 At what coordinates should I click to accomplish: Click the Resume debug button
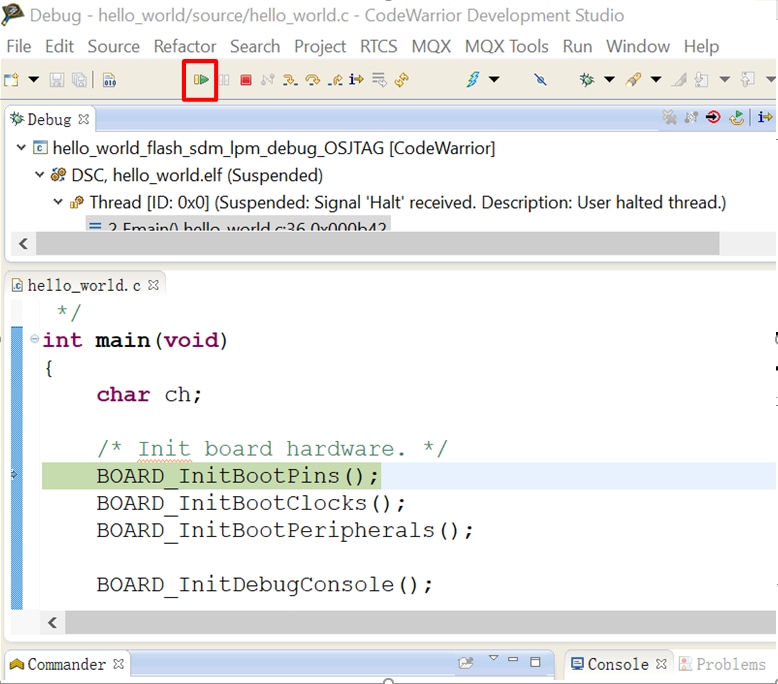click(201, 80)
